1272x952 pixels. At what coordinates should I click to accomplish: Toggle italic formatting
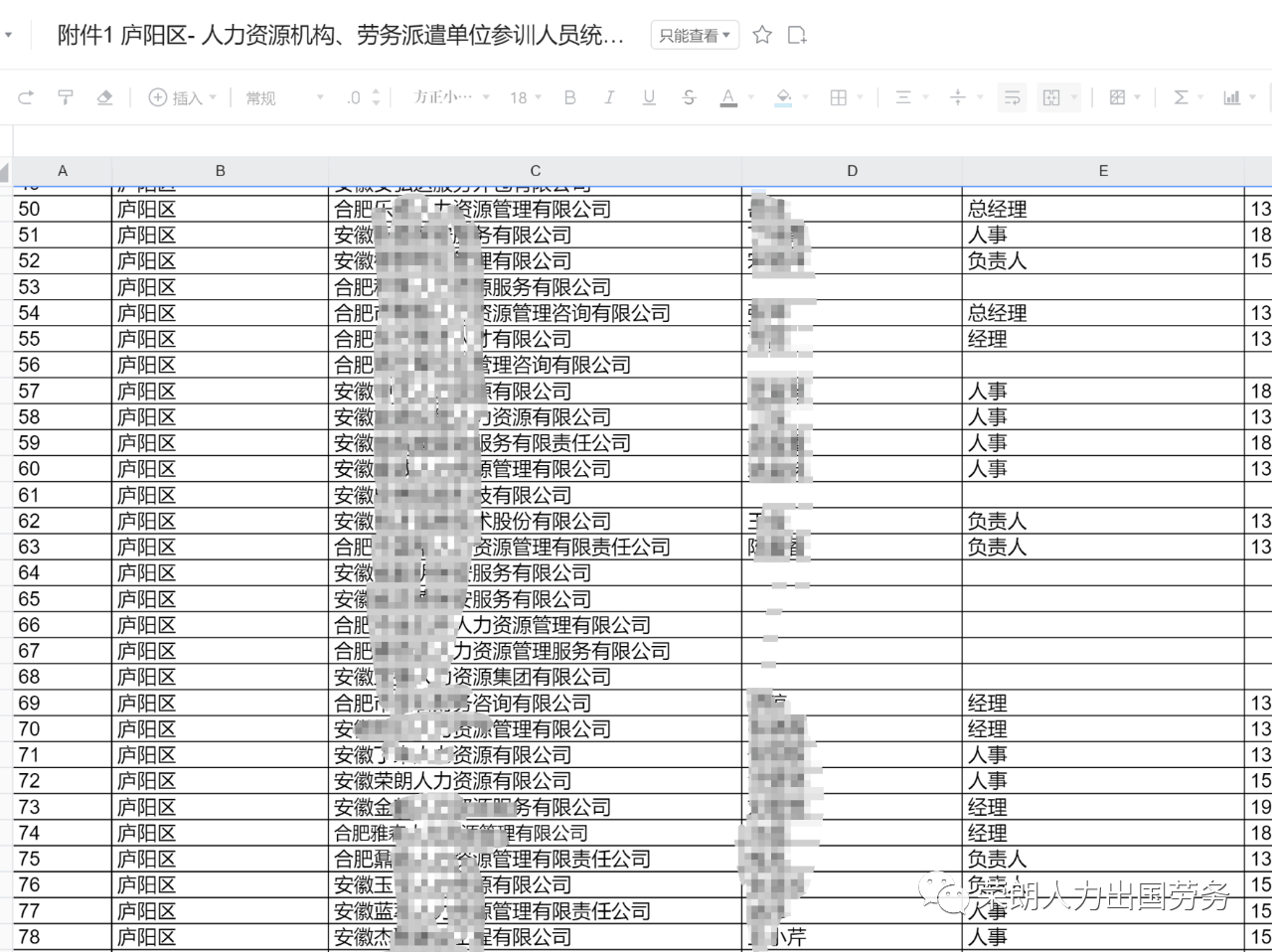click(x=609, y=97)
